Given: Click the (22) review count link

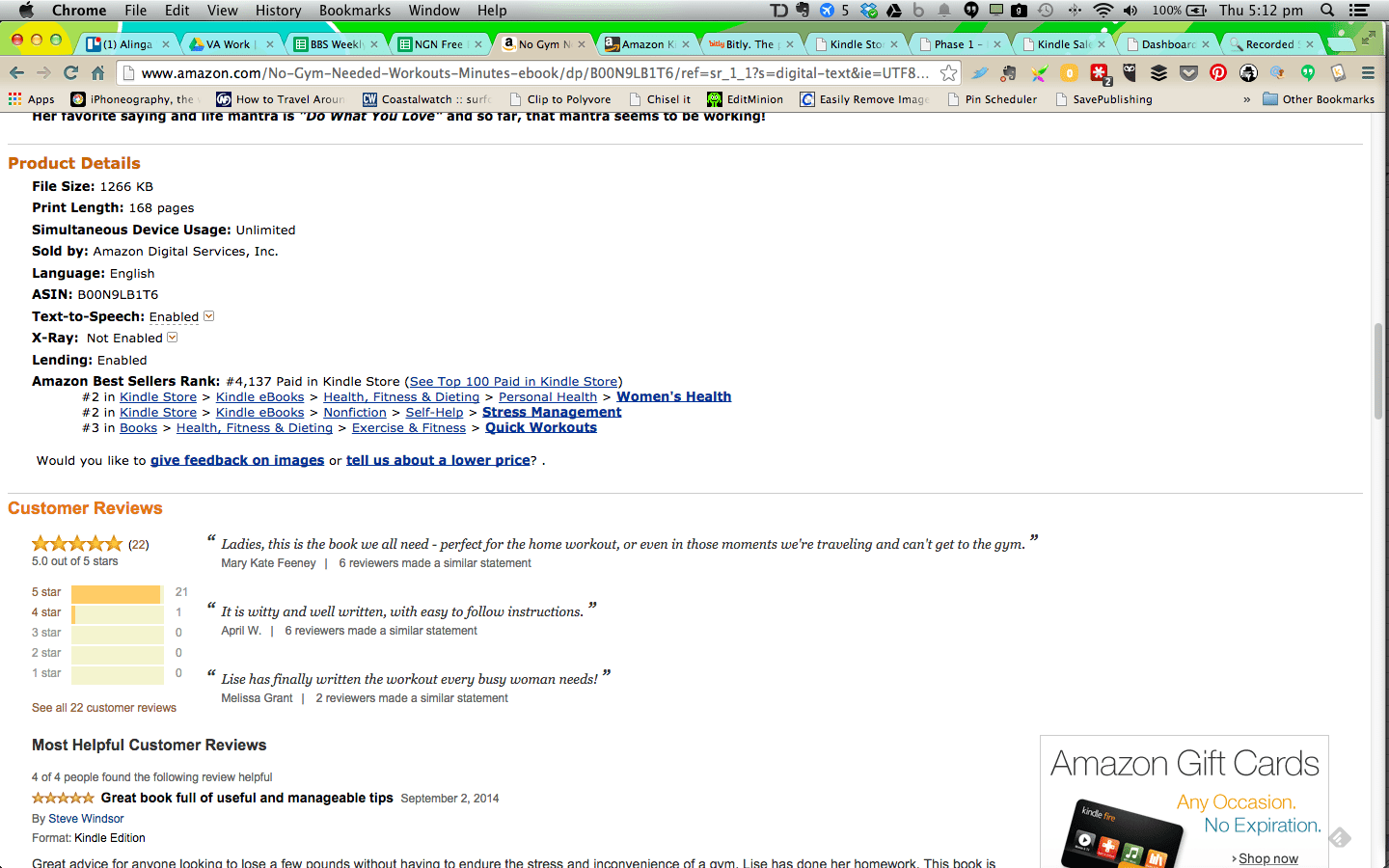Looking at the screenshot, I should (139, 545).
